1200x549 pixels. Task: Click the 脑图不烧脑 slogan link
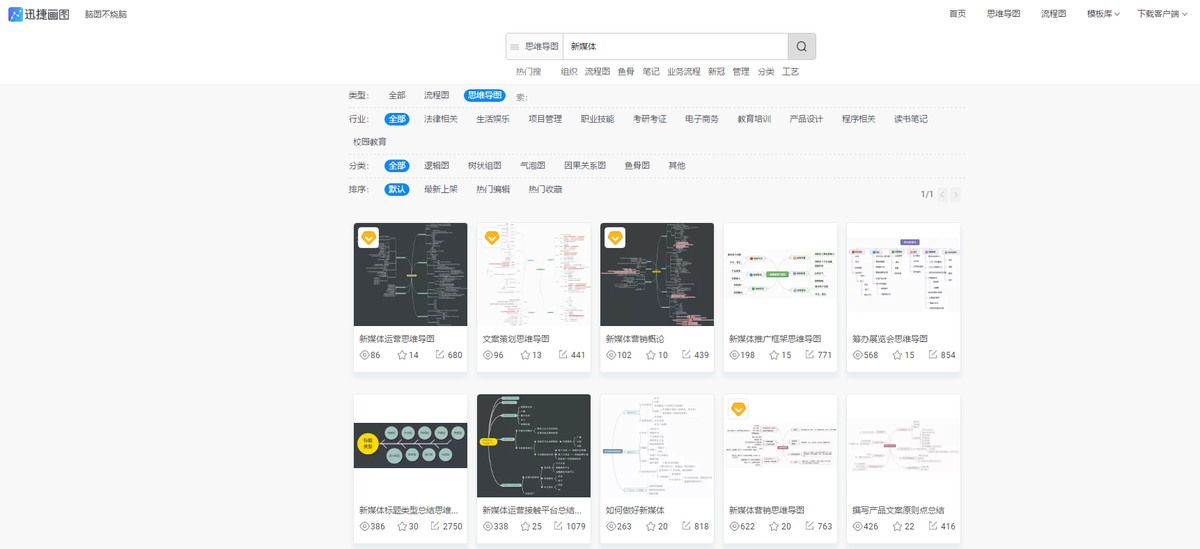tap(106, 15)
